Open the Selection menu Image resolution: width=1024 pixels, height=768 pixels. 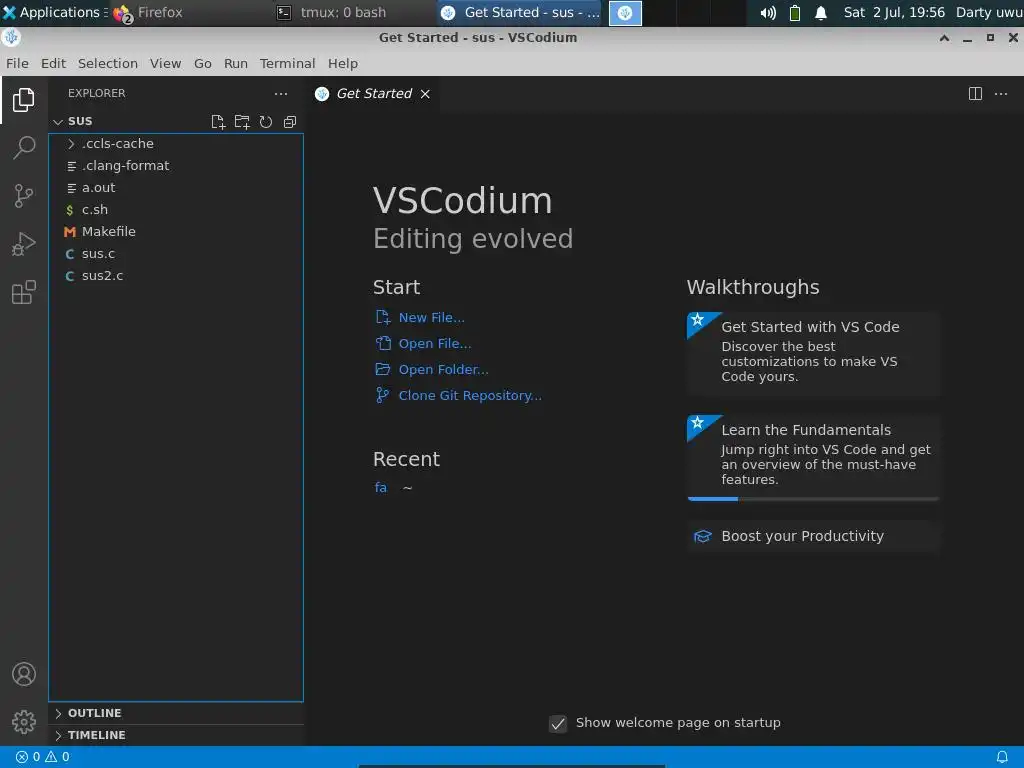click(108, 63)
